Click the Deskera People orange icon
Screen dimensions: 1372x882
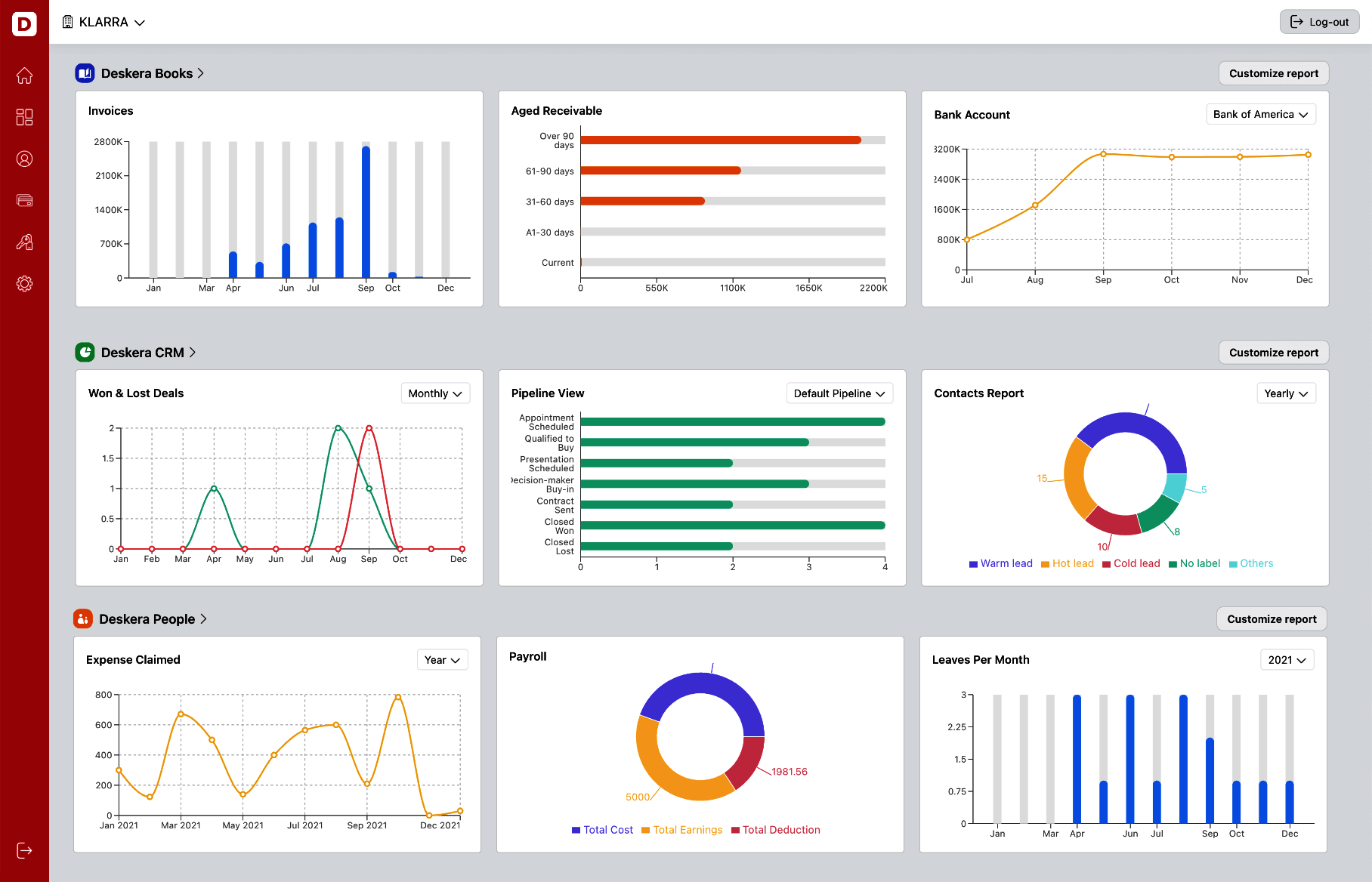click(x=83, y=619)
